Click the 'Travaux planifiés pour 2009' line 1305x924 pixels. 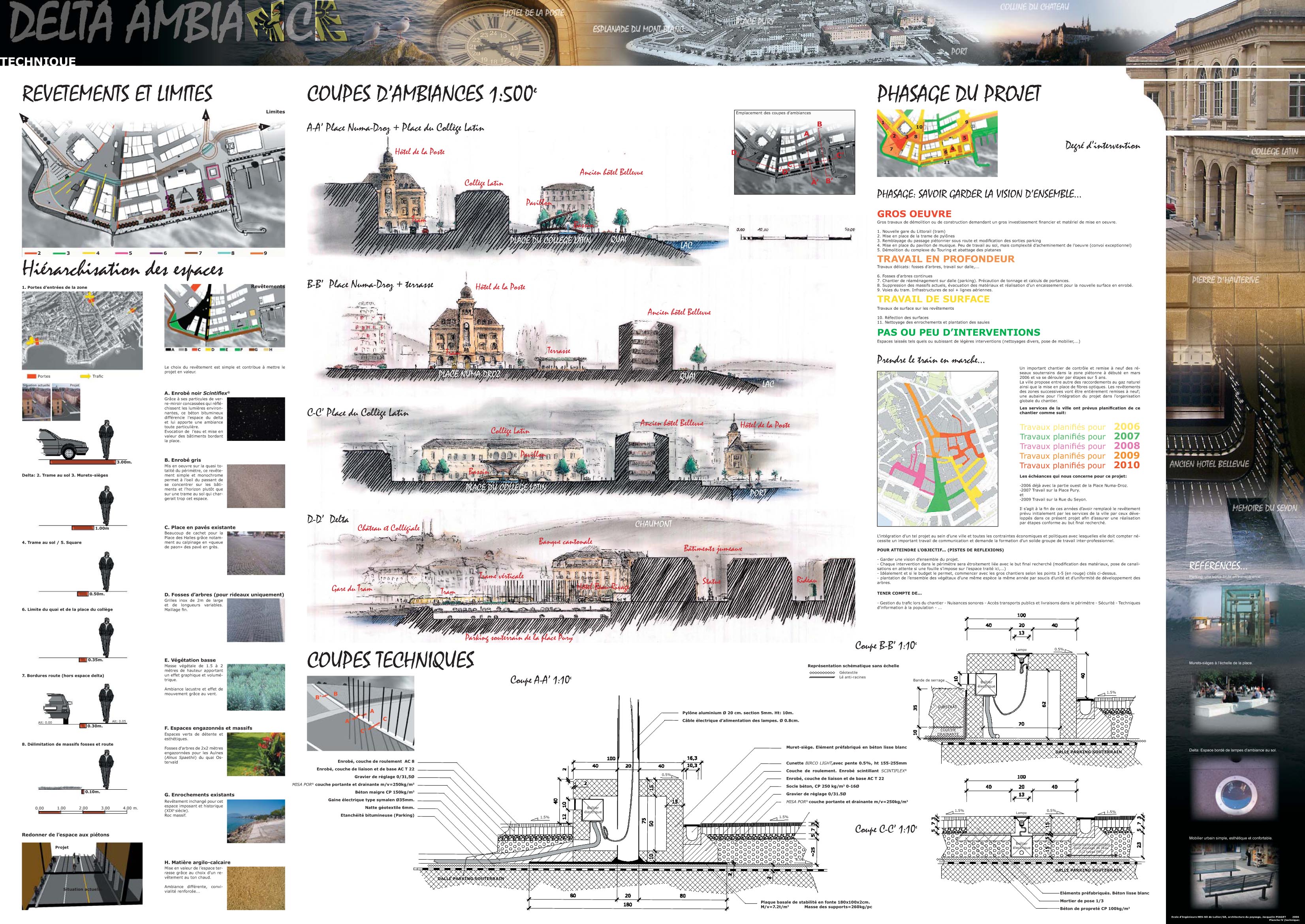point(1079,455)
